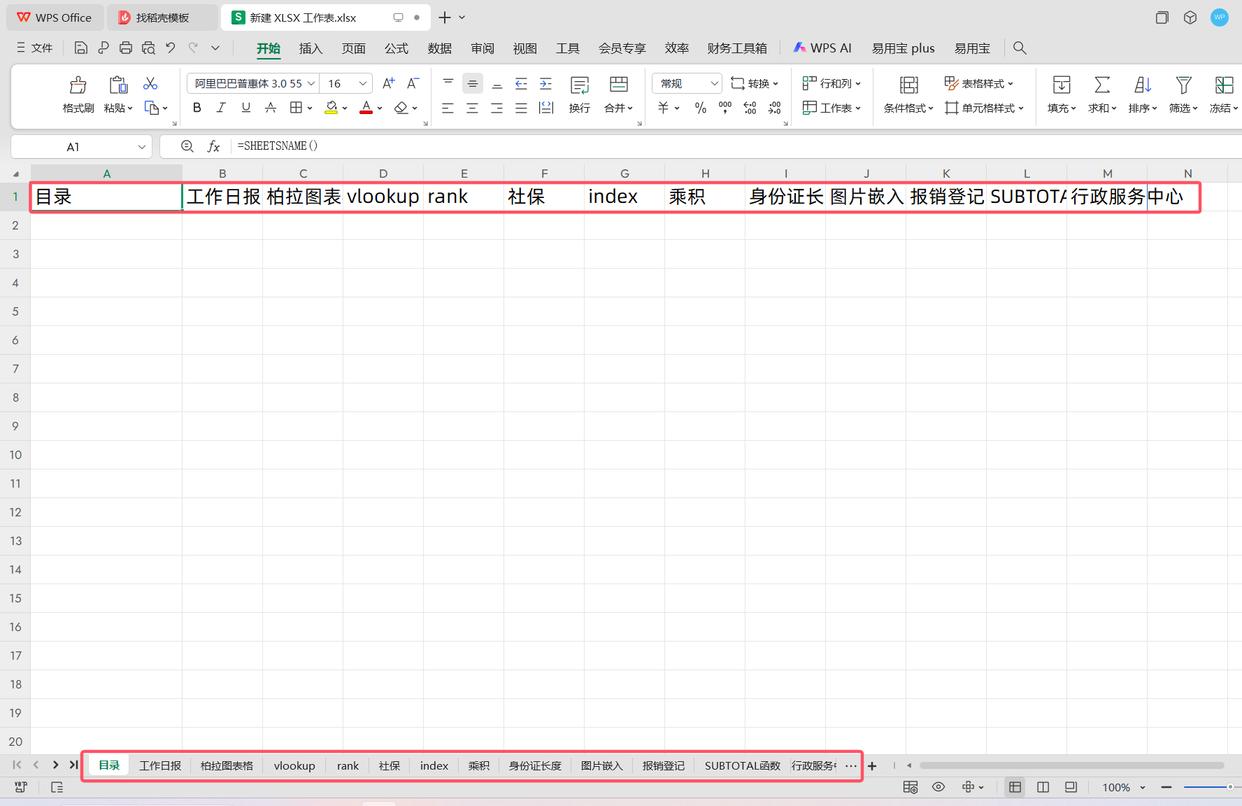Click the Format Painter (格式刷) icon
This screenshot has height=806, width=1242.
point(78,86)
